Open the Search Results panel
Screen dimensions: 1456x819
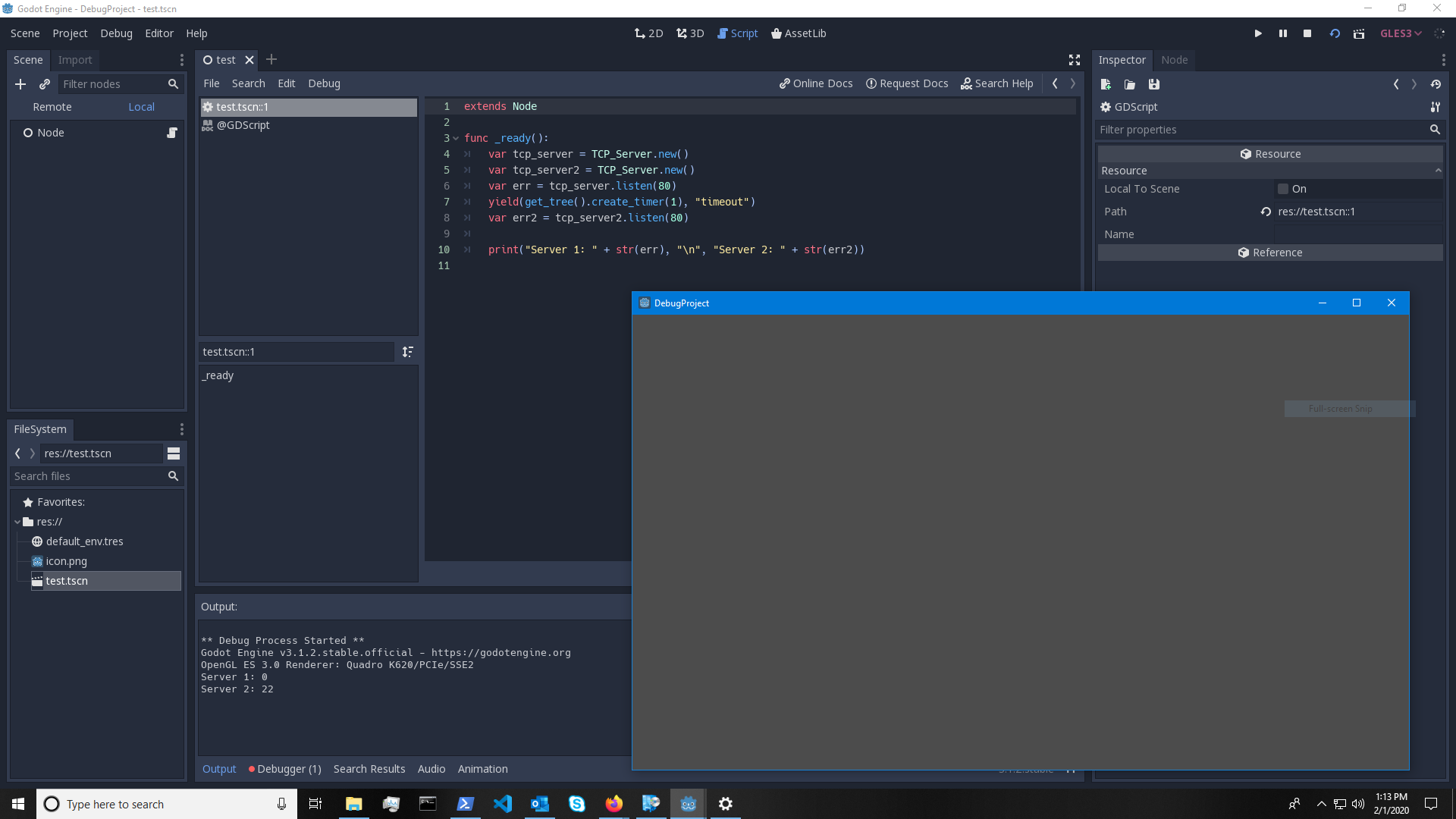369,769
